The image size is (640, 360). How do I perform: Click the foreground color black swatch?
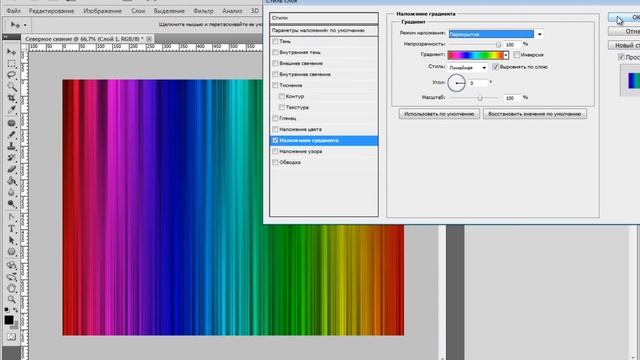[x=9, y=320]
